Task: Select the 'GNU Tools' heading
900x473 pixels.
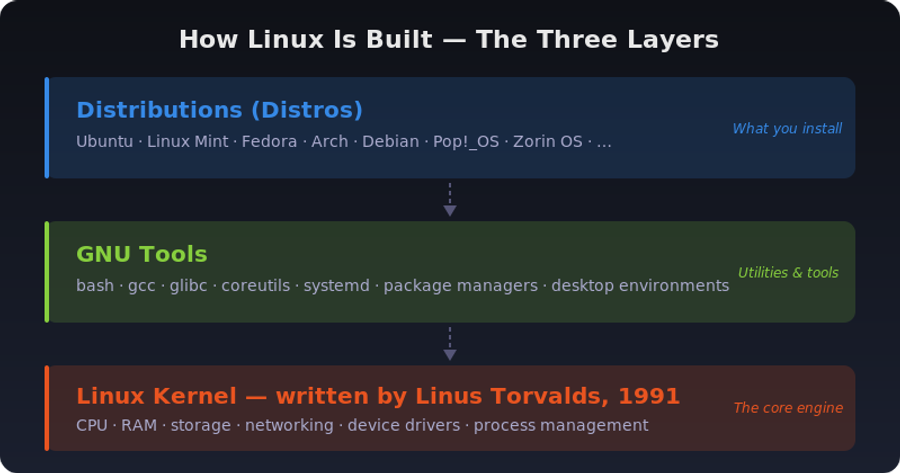Action: (x=142, y=254)
